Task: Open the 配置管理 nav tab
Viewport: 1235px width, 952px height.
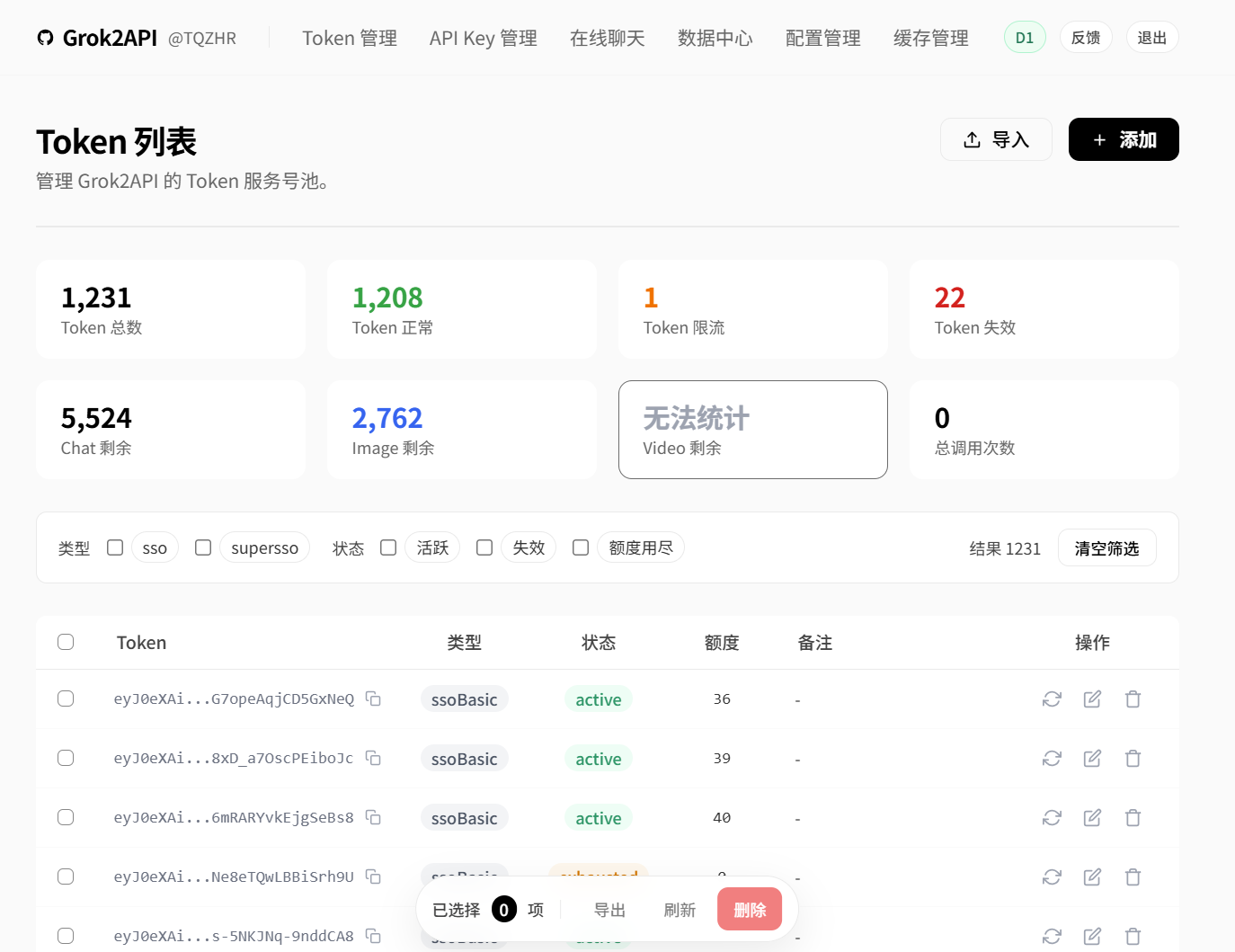Action: click(823, 38)
